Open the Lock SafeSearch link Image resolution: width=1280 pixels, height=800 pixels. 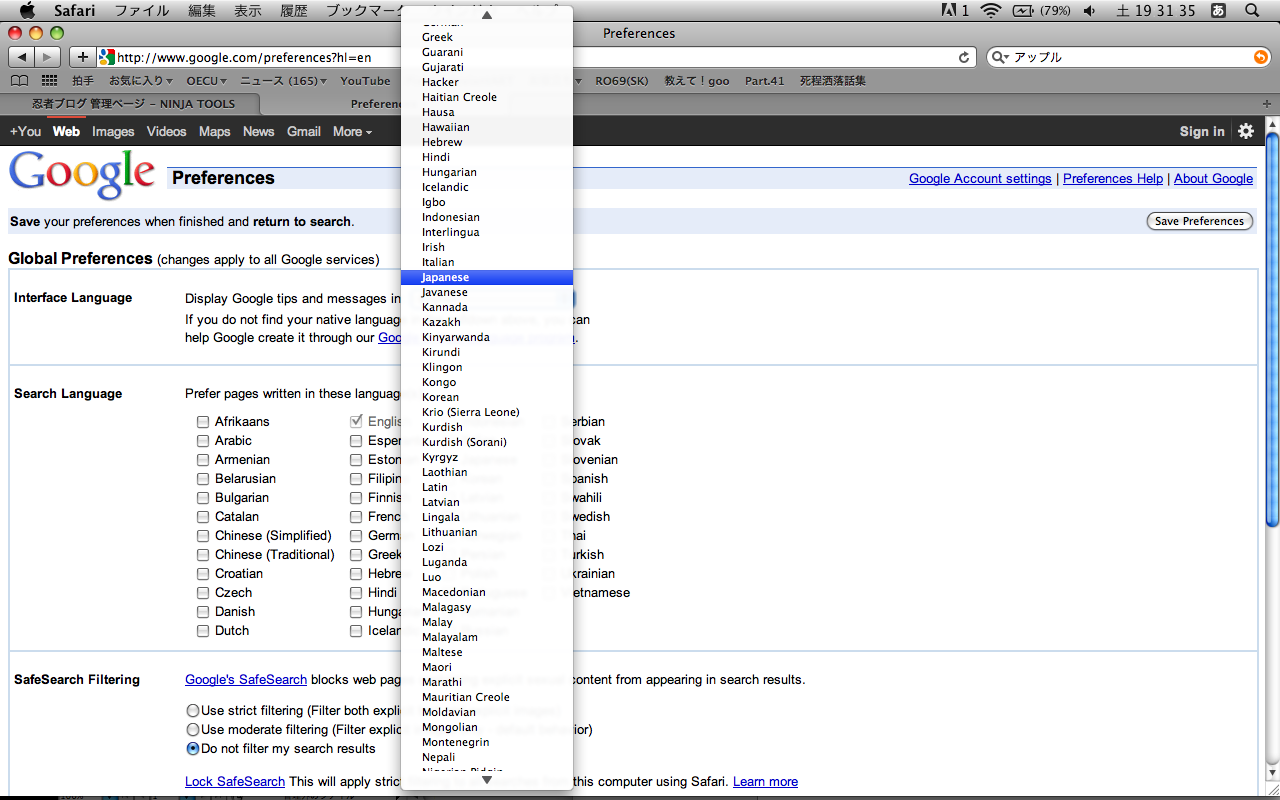pos(235,781)
